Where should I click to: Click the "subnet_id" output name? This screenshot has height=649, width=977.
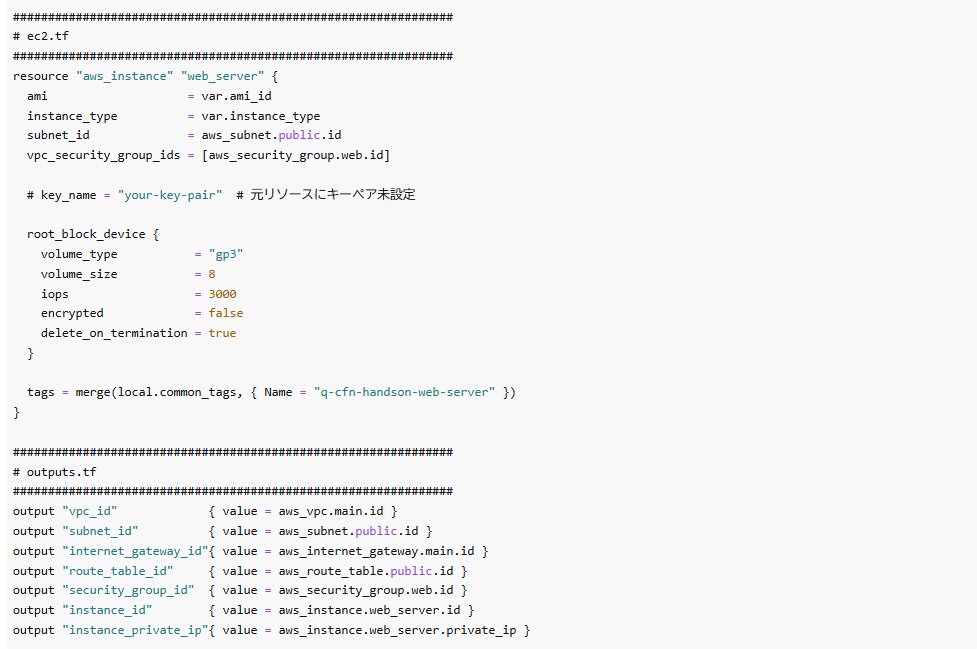(x=100, y=531)
